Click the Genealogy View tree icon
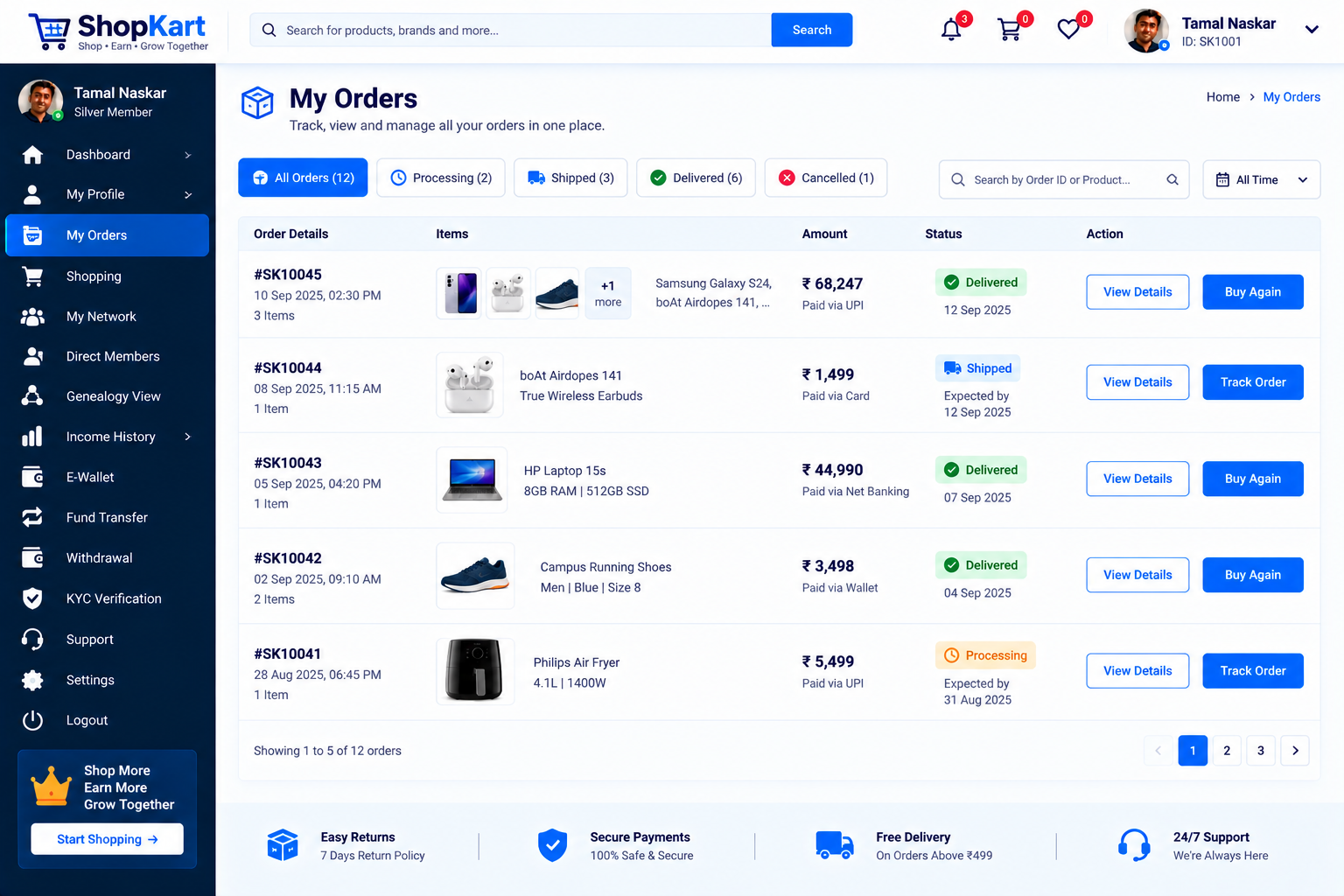 [32, 396]
